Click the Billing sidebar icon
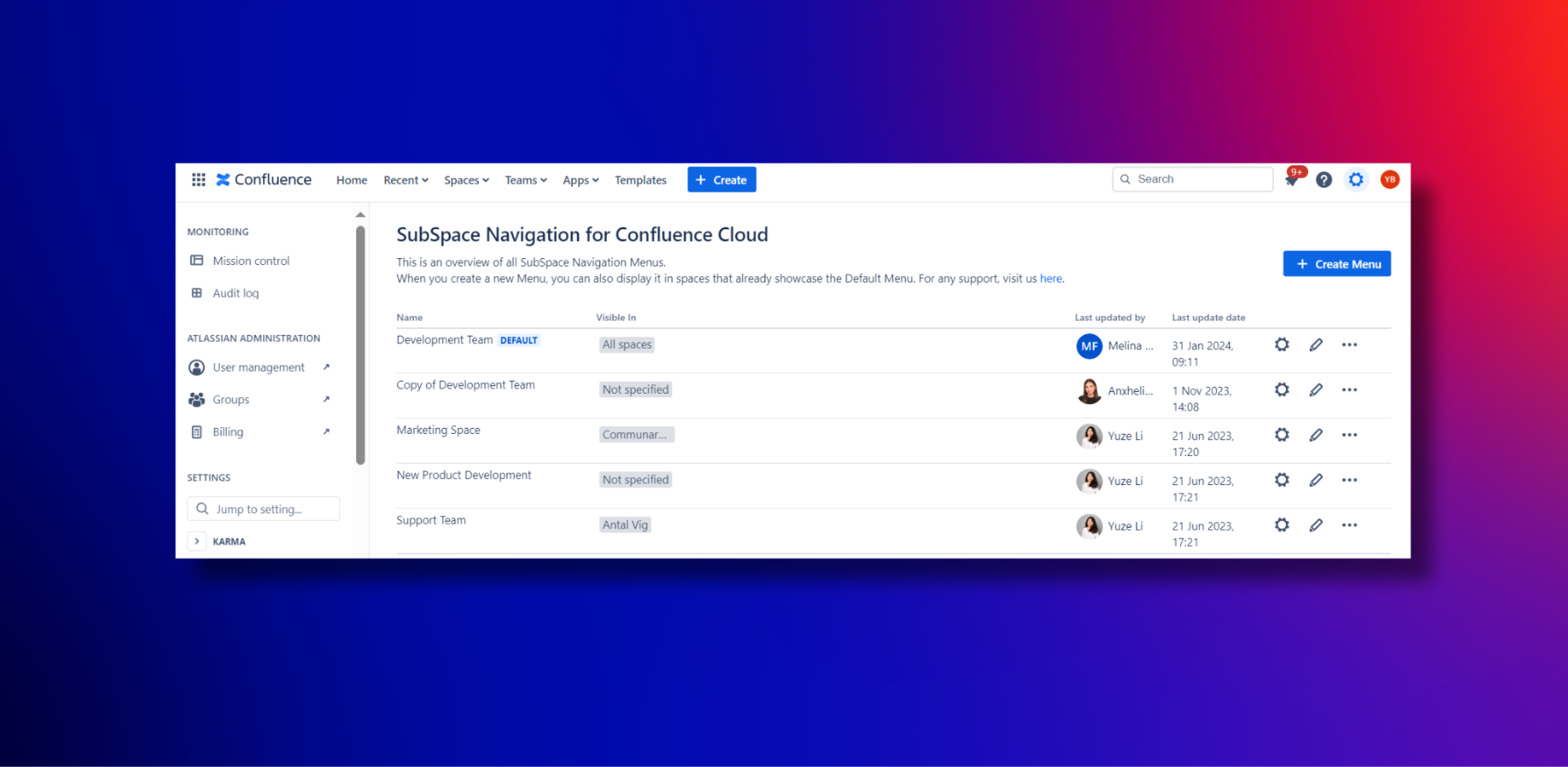 (197, 432)
